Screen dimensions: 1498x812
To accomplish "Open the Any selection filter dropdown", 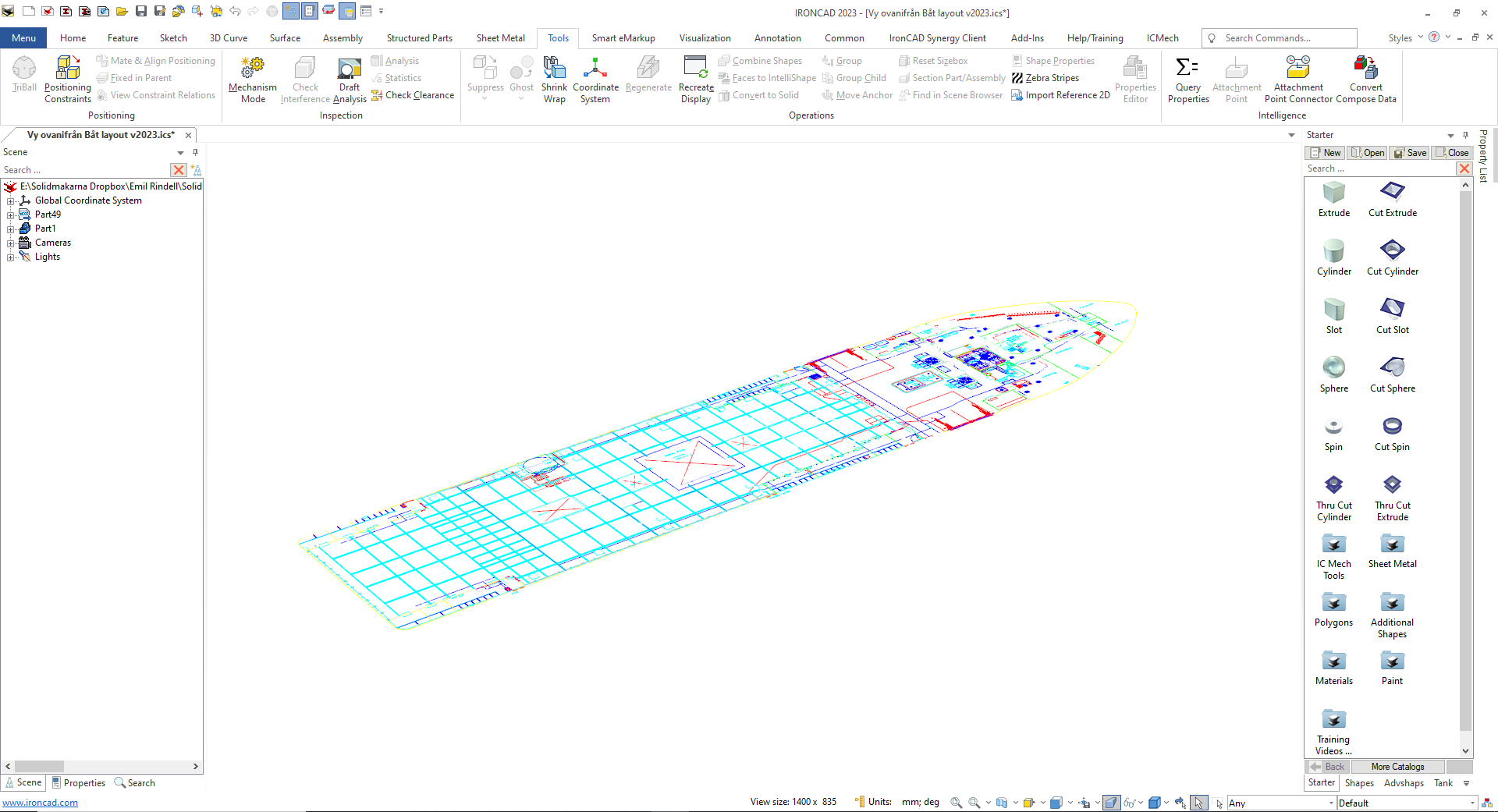I will click(x=1281, y=803).
